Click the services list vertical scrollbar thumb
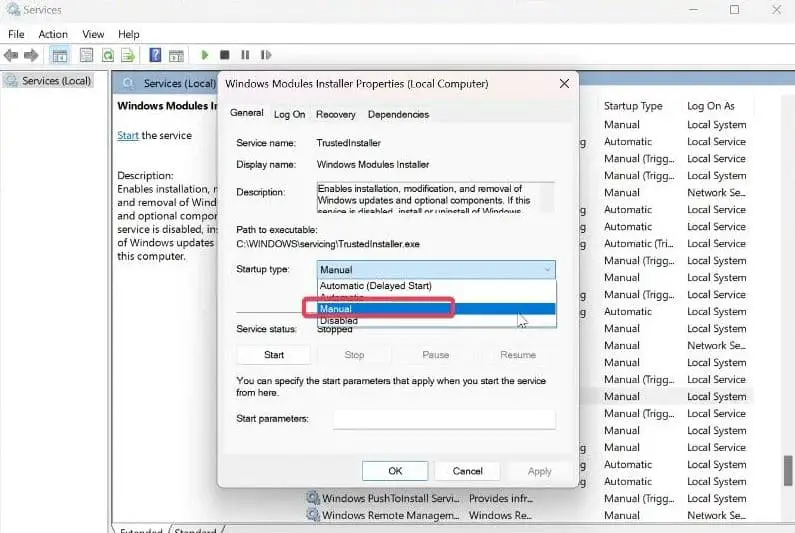Viewport: 795px width, 533px height. 788,470
